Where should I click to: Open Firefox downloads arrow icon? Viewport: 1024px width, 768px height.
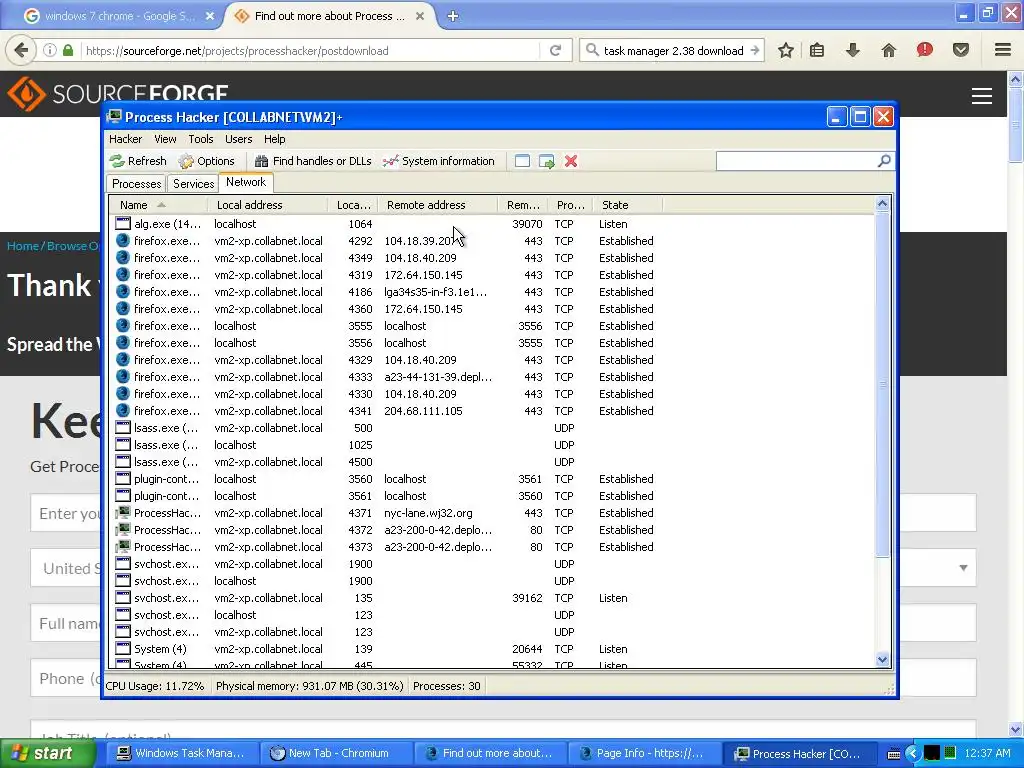(x=852, y=50)
